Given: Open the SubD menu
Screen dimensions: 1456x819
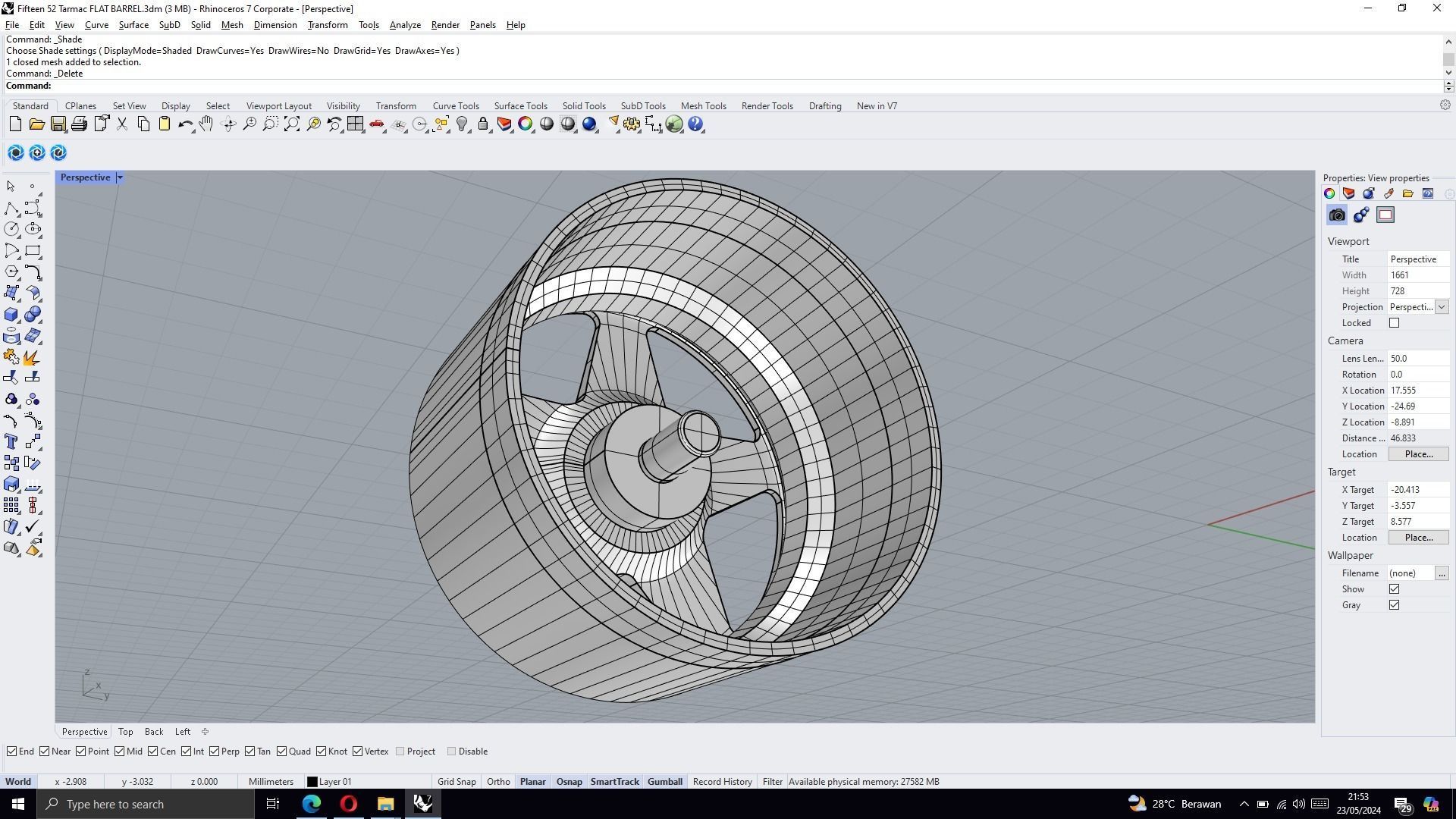Looking at the screenshot, I should pos(169,25).
